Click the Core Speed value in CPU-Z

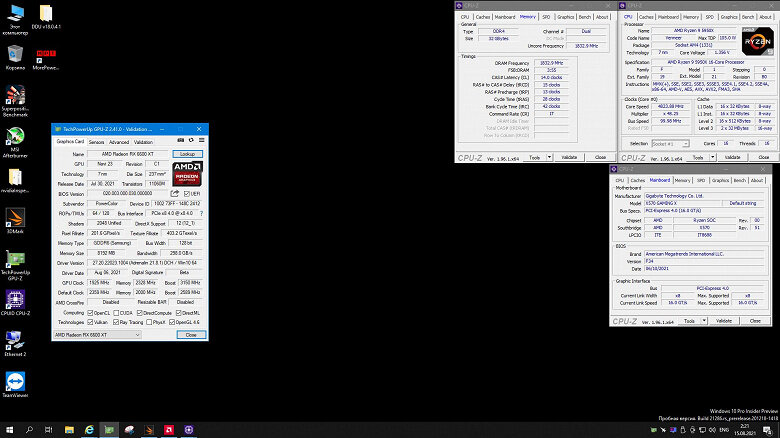tap(671, 107)
